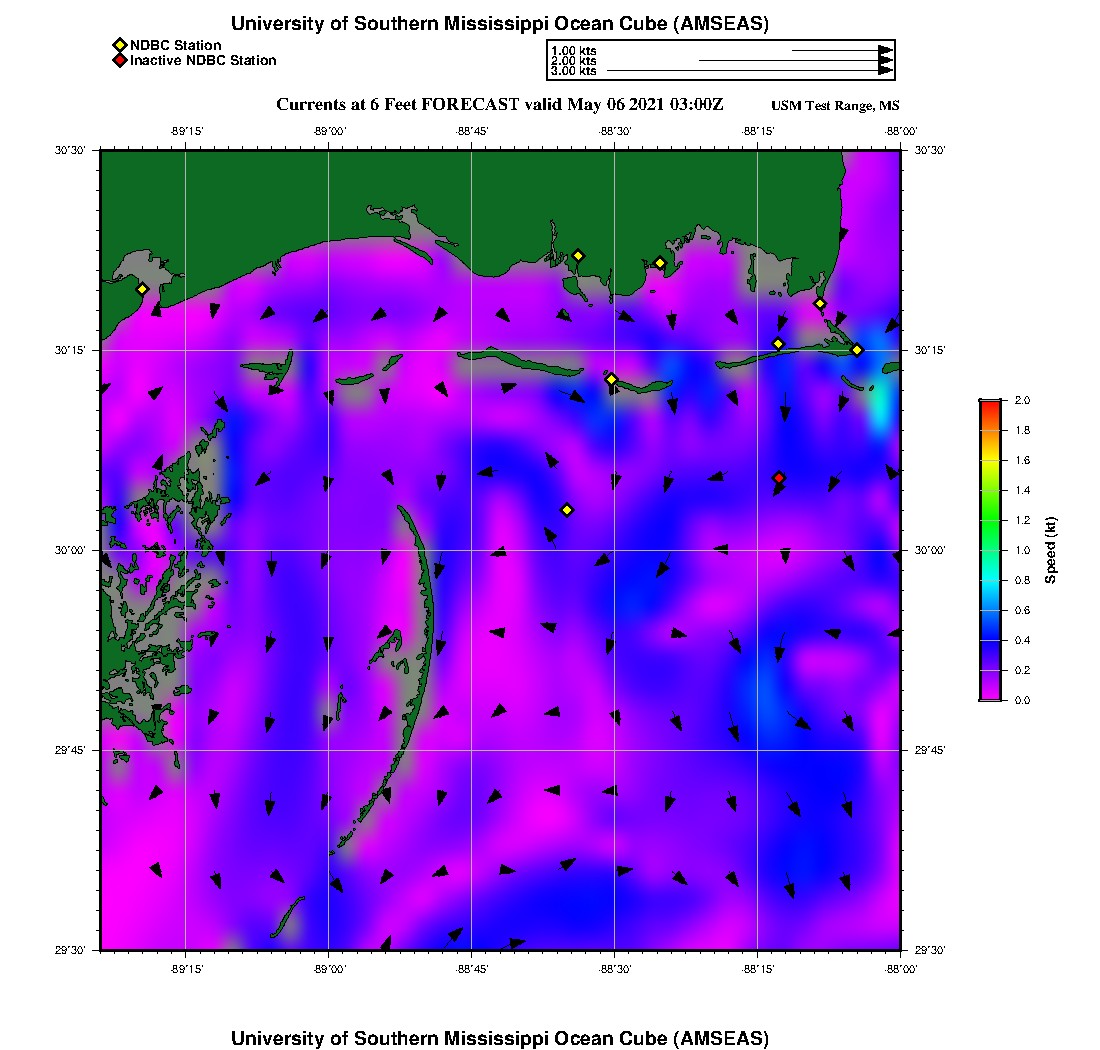The height and width of the screenshot is (1050, 1100).
Task: Select the "USM Test Range, MS" label
Action: 835,106
